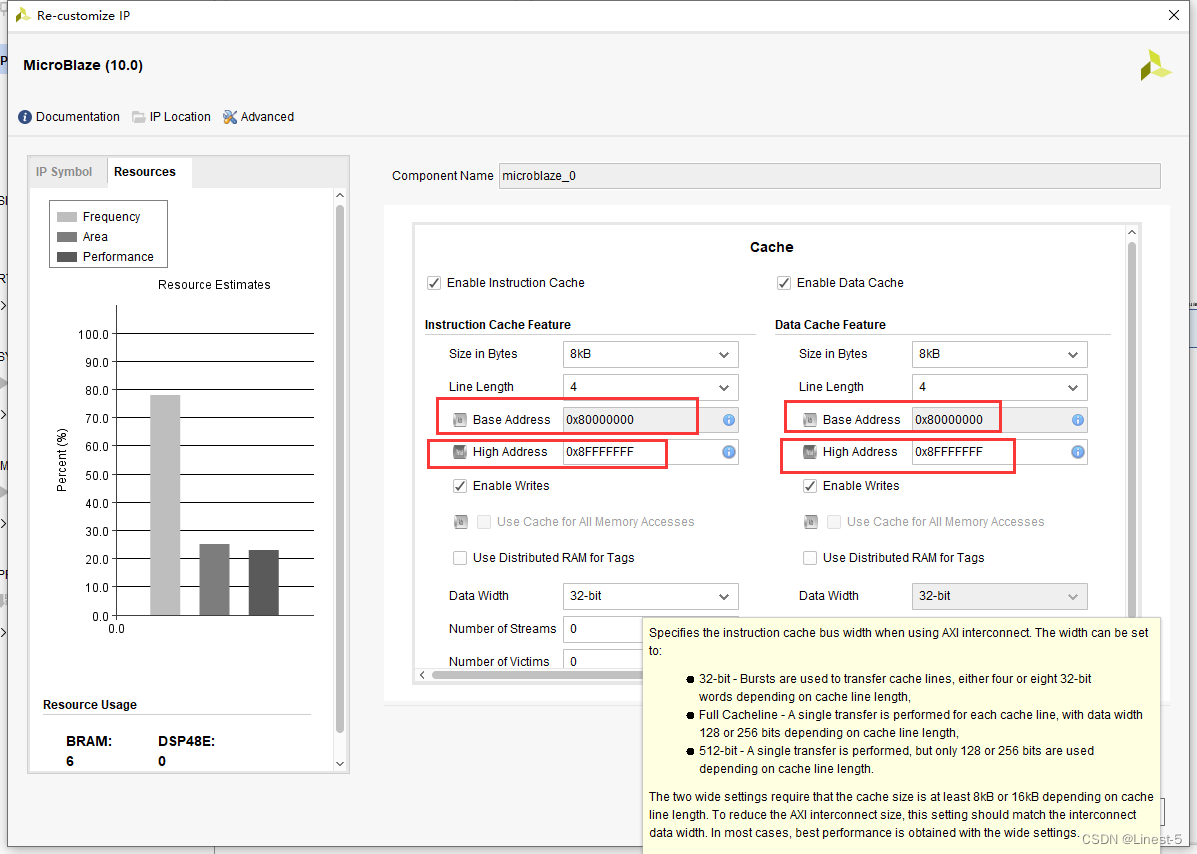The image size is (1197, 854).
Task: Click the Documentation info icon
Action: click(x=25, y=117)
